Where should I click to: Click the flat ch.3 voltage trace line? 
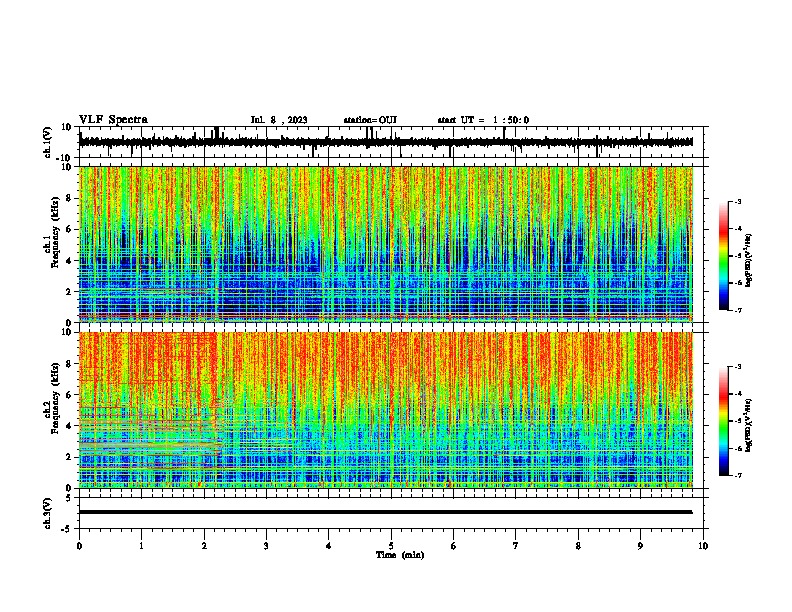(385, 512)
